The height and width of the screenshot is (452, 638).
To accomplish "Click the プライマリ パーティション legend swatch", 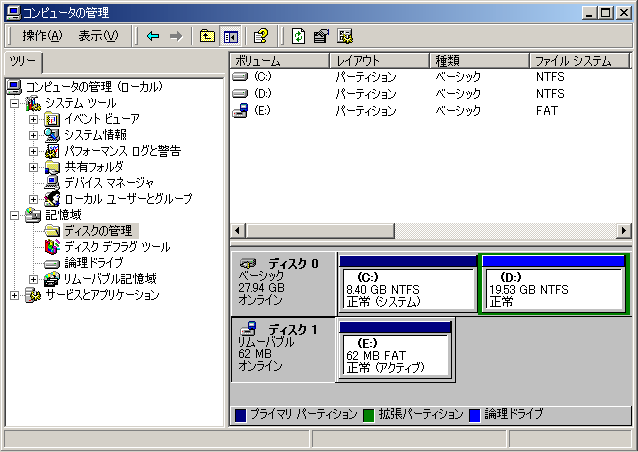I will (x=240, y=415).
